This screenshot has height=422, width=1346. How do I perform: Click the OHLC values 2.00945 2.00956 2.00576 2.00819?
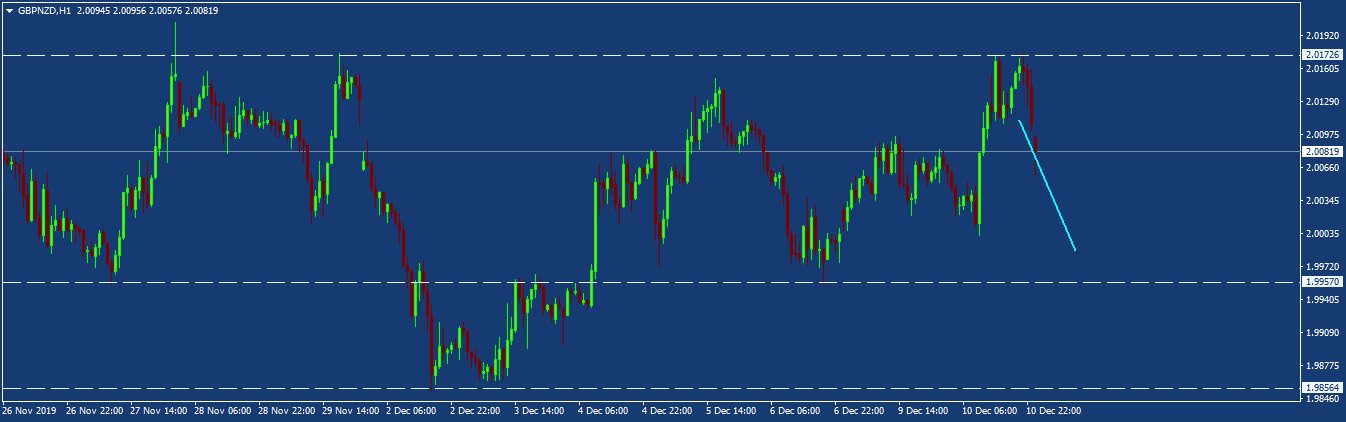tap(147, 11)
